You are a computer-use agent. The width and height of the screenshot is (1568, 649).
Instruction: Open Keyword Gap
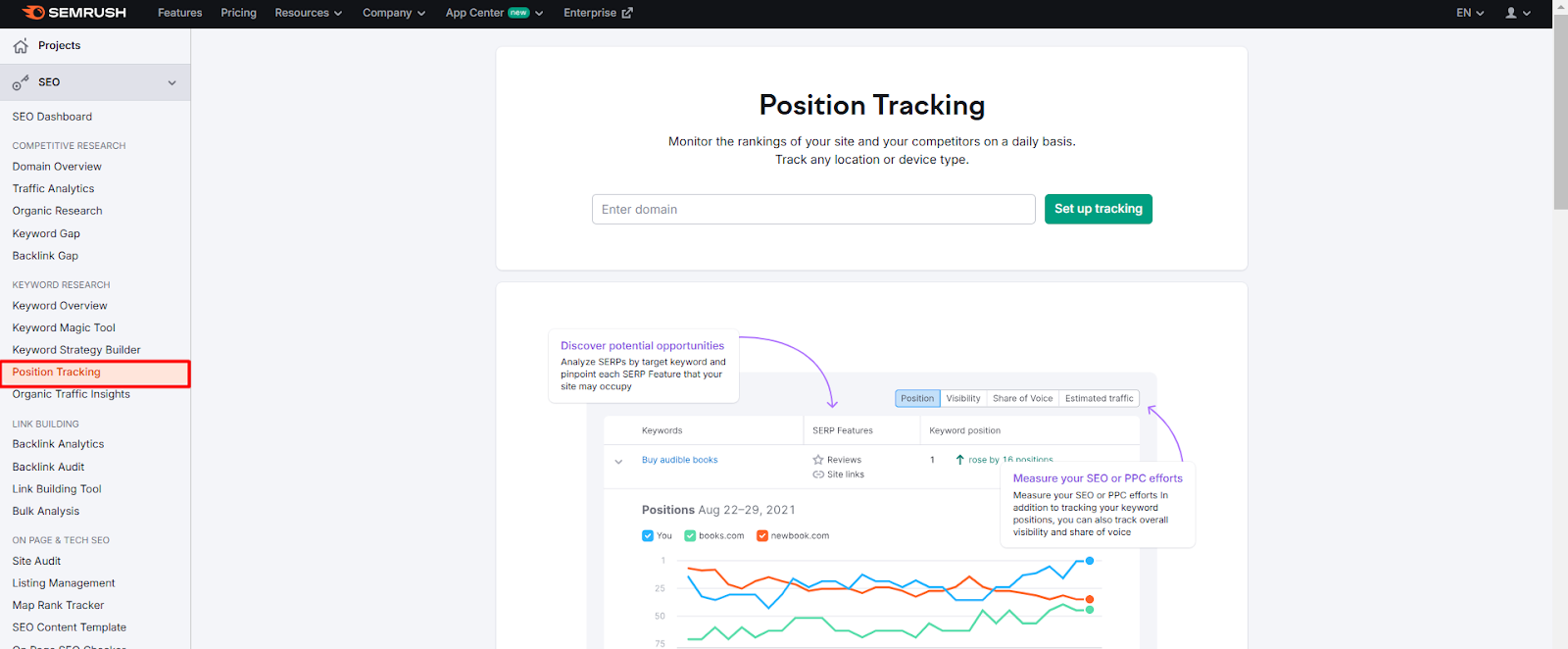pos(46,233)
